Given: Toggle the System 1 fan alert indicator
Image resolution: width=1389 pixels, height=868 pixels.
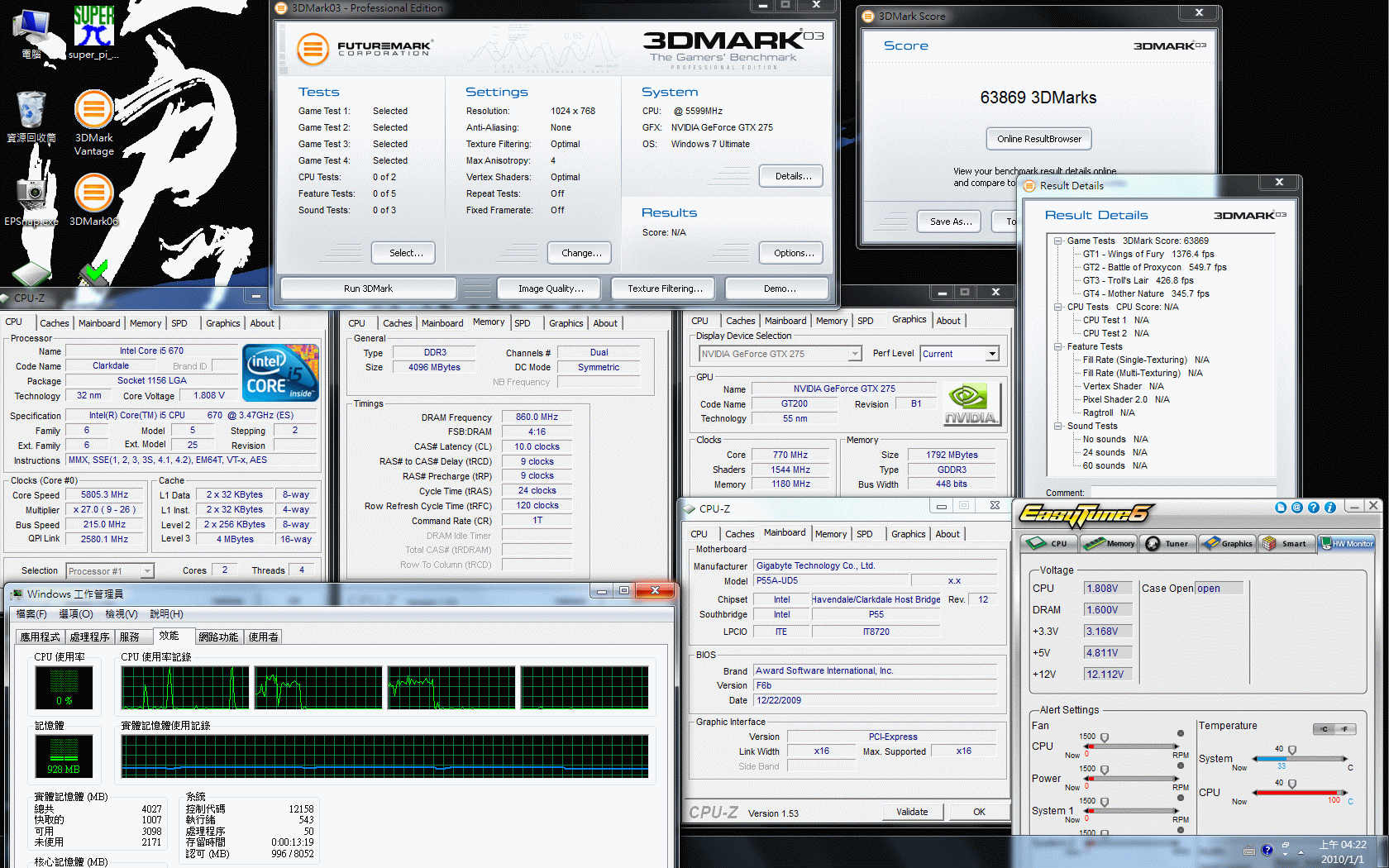Looking at the screenshot, I should (1181, 799).
